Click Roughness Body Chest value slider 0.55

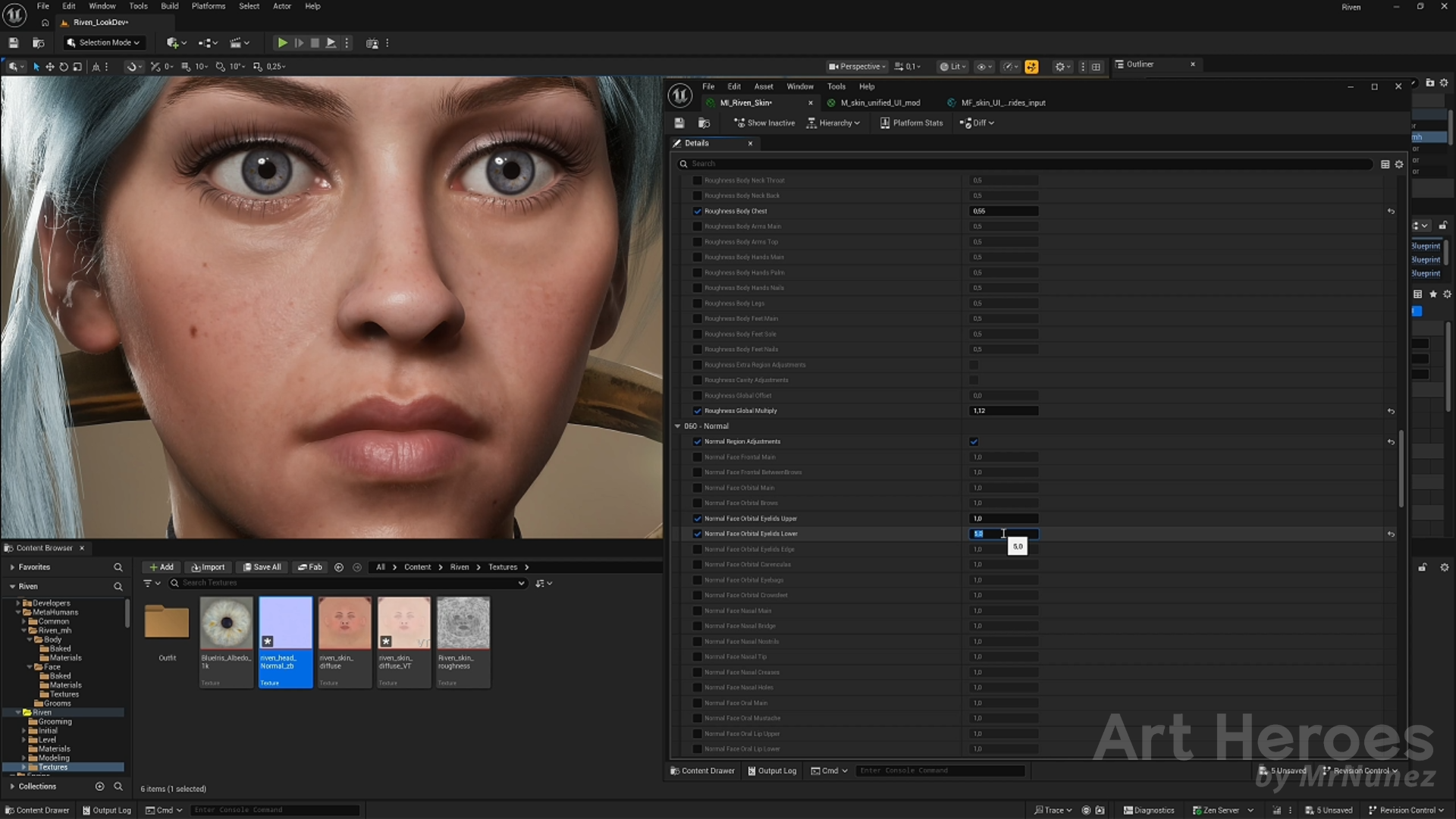click(1003, 212)
